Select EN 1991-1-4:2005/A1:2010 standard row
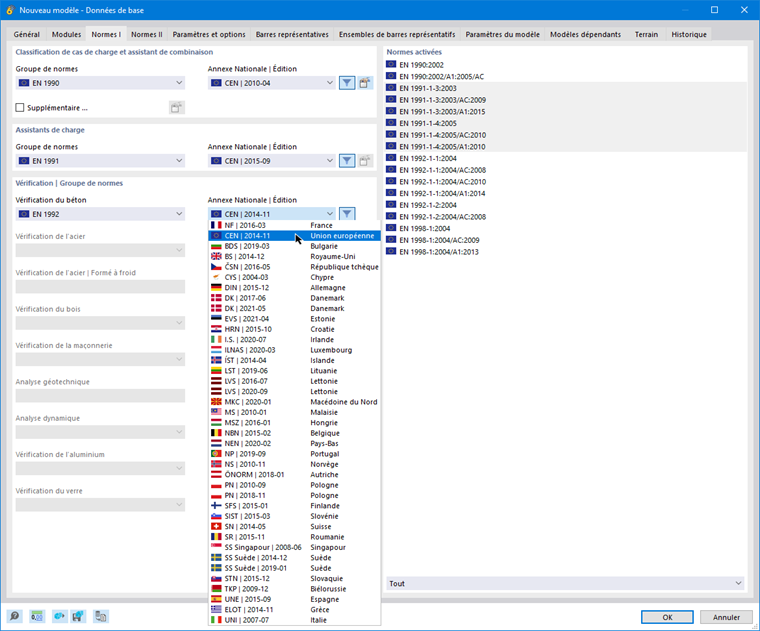The height and width of the screenshot is (631, 760). click(x=565, y=146)
